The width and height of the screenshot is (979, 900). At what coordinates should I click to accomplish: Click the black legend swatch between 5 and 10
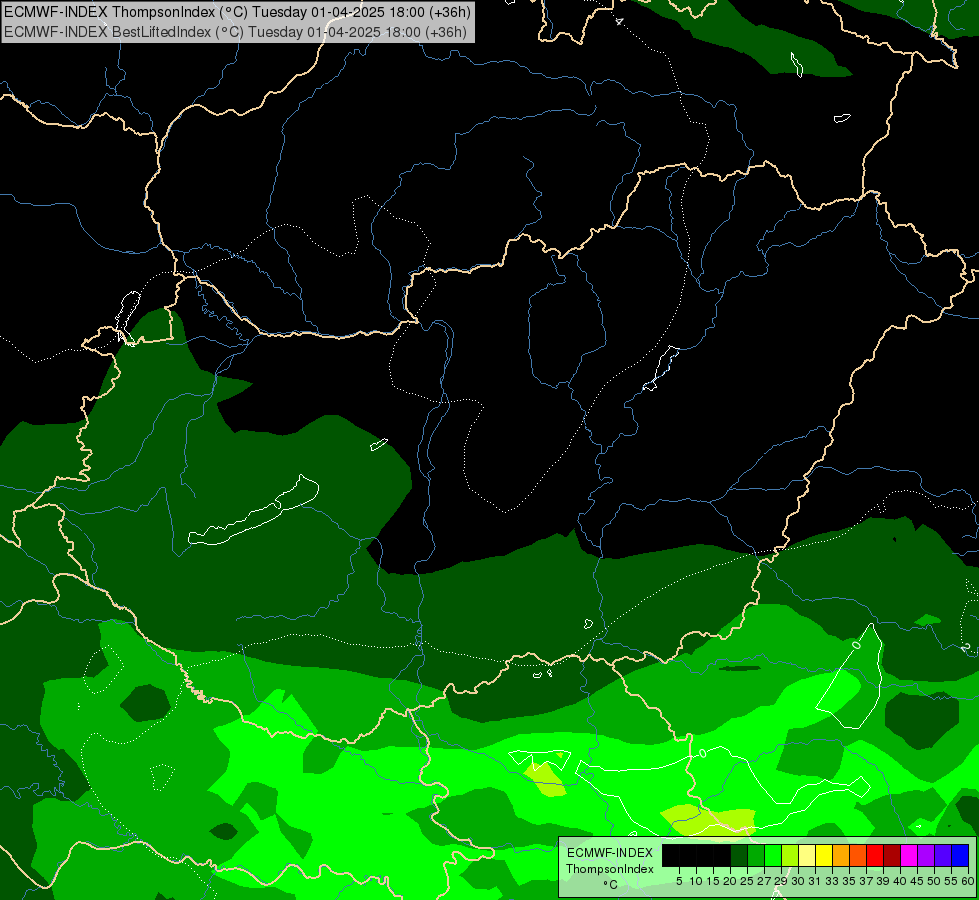687,855
